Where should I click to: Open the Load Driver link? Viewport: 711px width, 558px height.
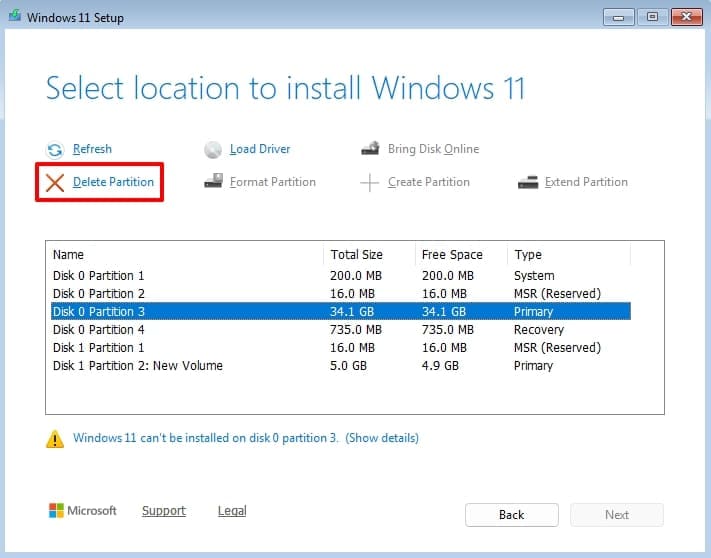(x=260, y=149)
